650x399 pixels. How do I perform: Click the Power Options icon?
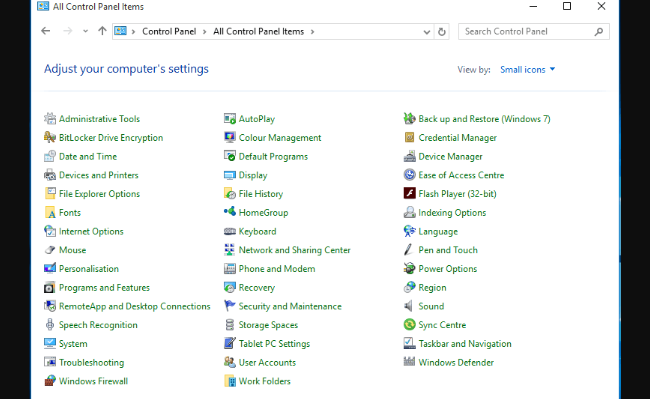pyautogui.click(x=410, y=268)
